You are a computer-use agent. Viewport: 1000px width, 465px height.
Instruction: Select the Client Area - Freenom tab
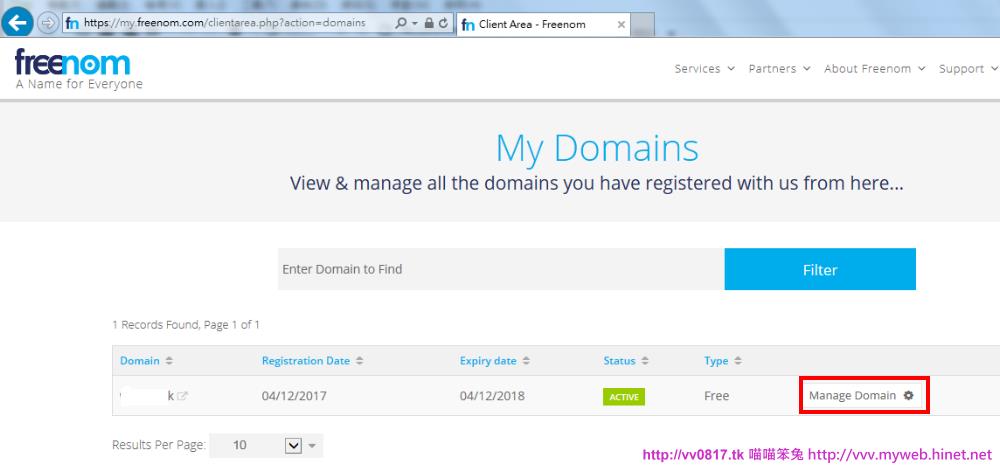tap(543, 24)
